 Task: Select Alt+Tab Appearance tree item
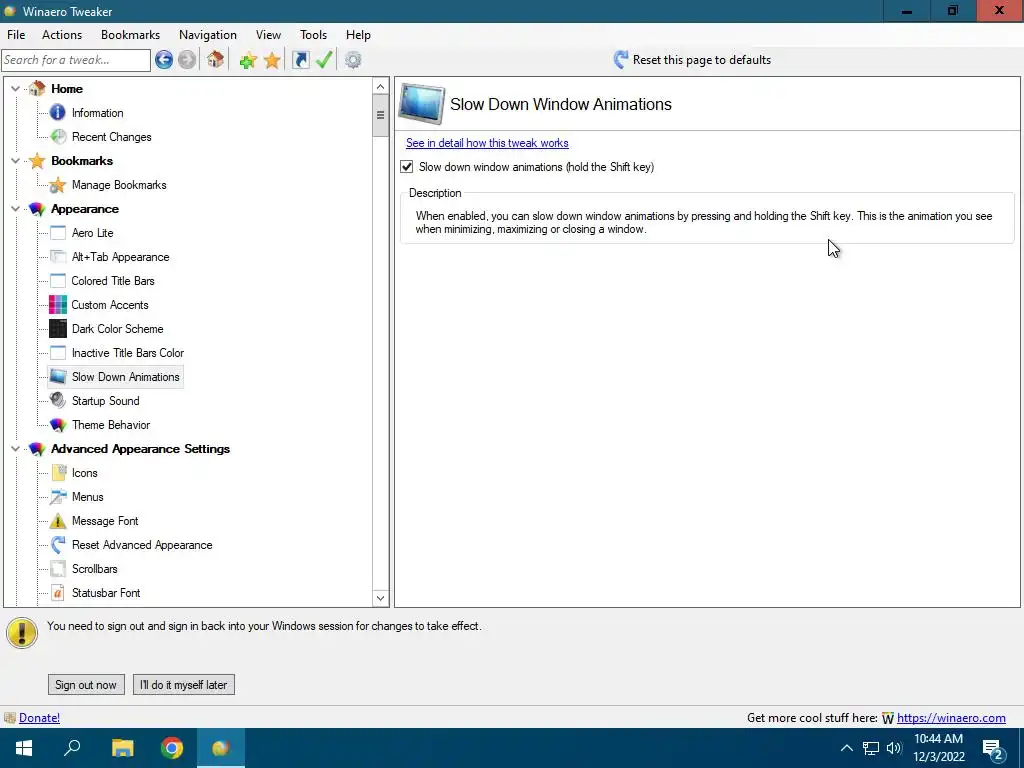pyautogui.click(x=120, y=257)
